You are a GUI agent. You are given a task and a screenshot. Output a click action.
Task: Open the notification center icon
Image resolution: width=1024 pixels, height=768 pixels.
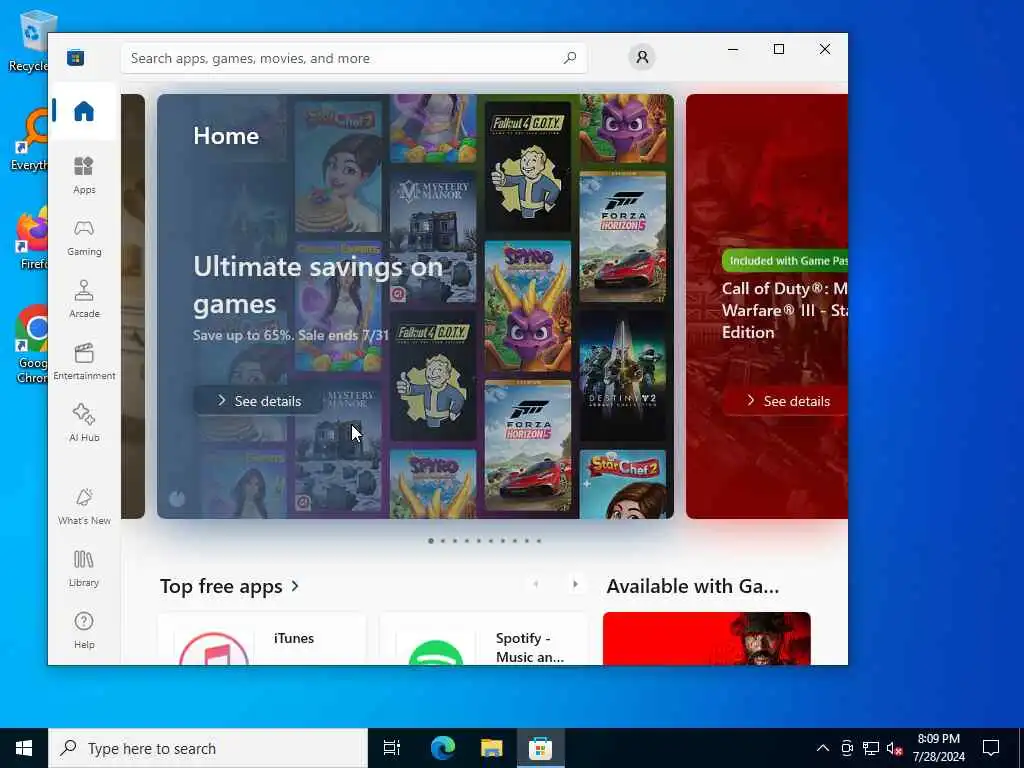[991, 748]
